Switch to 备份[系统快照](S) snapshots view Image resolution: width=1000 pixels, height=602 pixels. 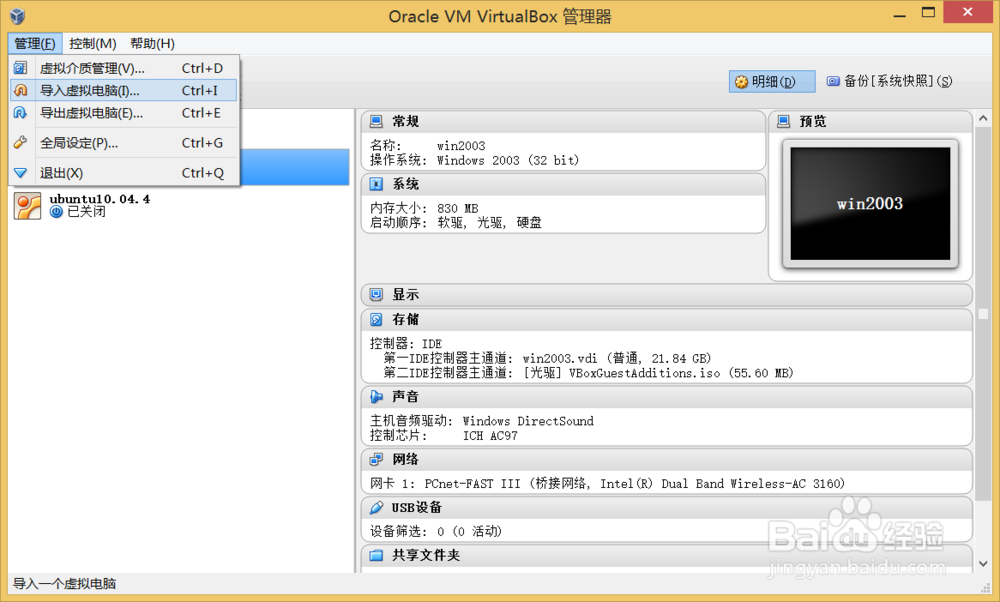889,81
